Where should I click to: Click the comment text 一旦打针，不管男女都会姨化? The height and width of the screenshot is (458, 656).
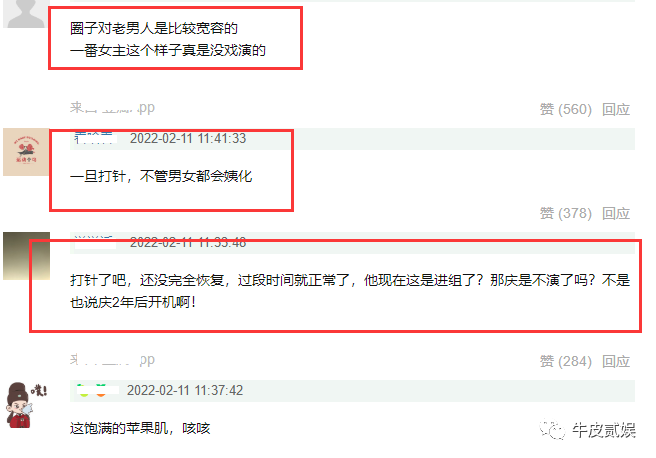[161, 176]
